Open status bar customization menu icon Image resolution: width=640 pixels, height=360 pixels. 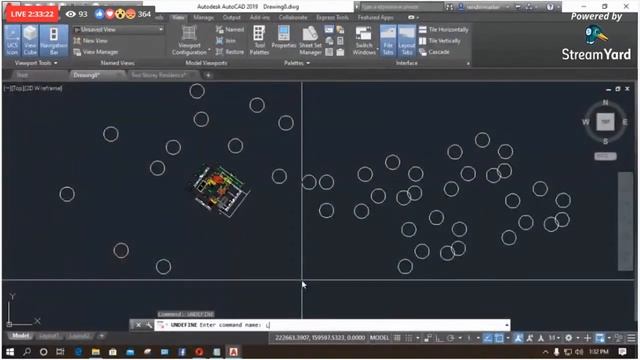631,338
